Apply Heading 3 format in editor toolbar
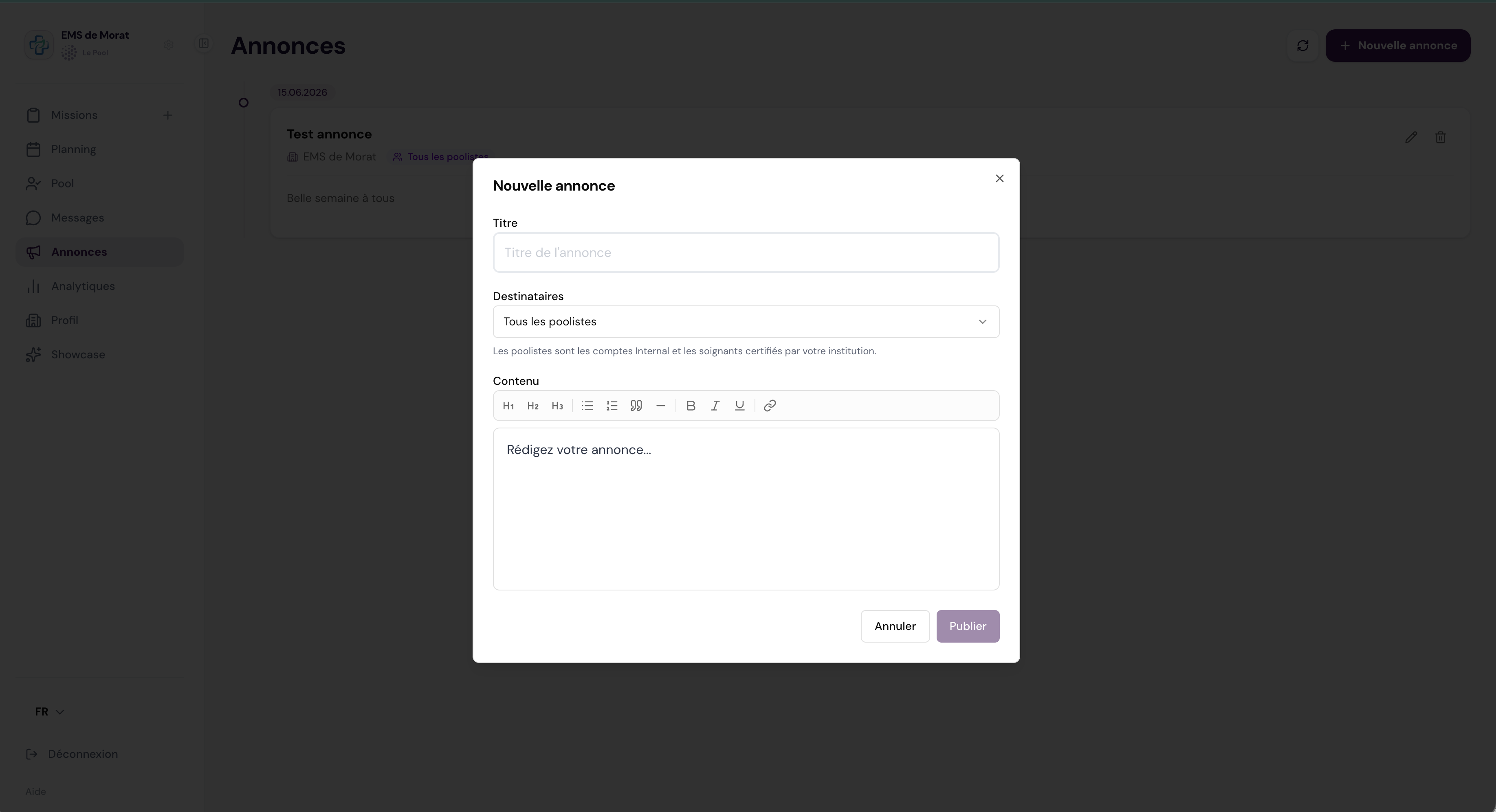 (557, 406)
